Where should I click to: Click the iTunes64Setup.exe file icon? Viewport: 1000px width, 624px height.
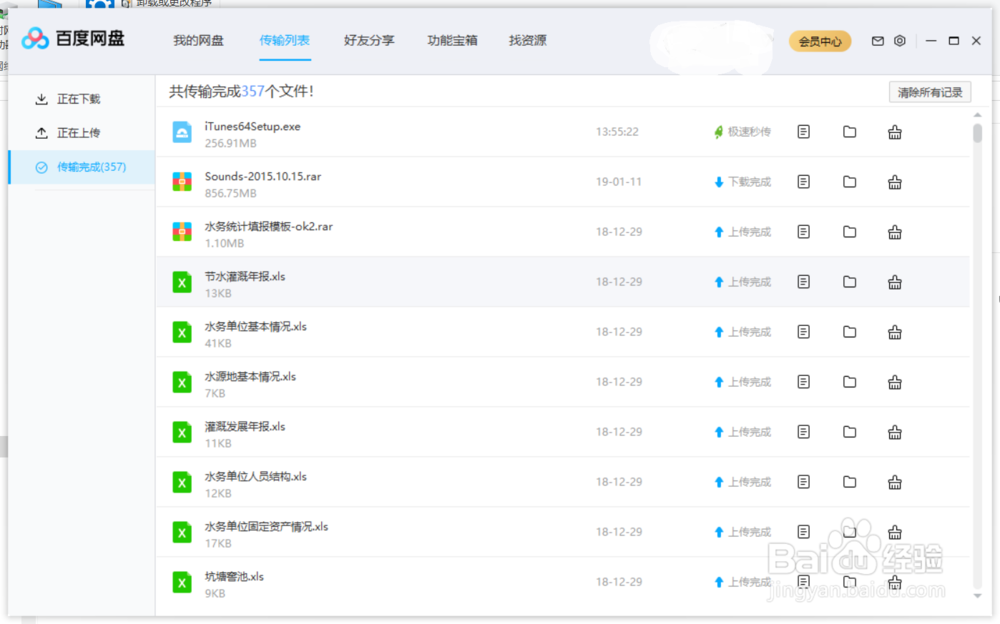coord(182,132)
